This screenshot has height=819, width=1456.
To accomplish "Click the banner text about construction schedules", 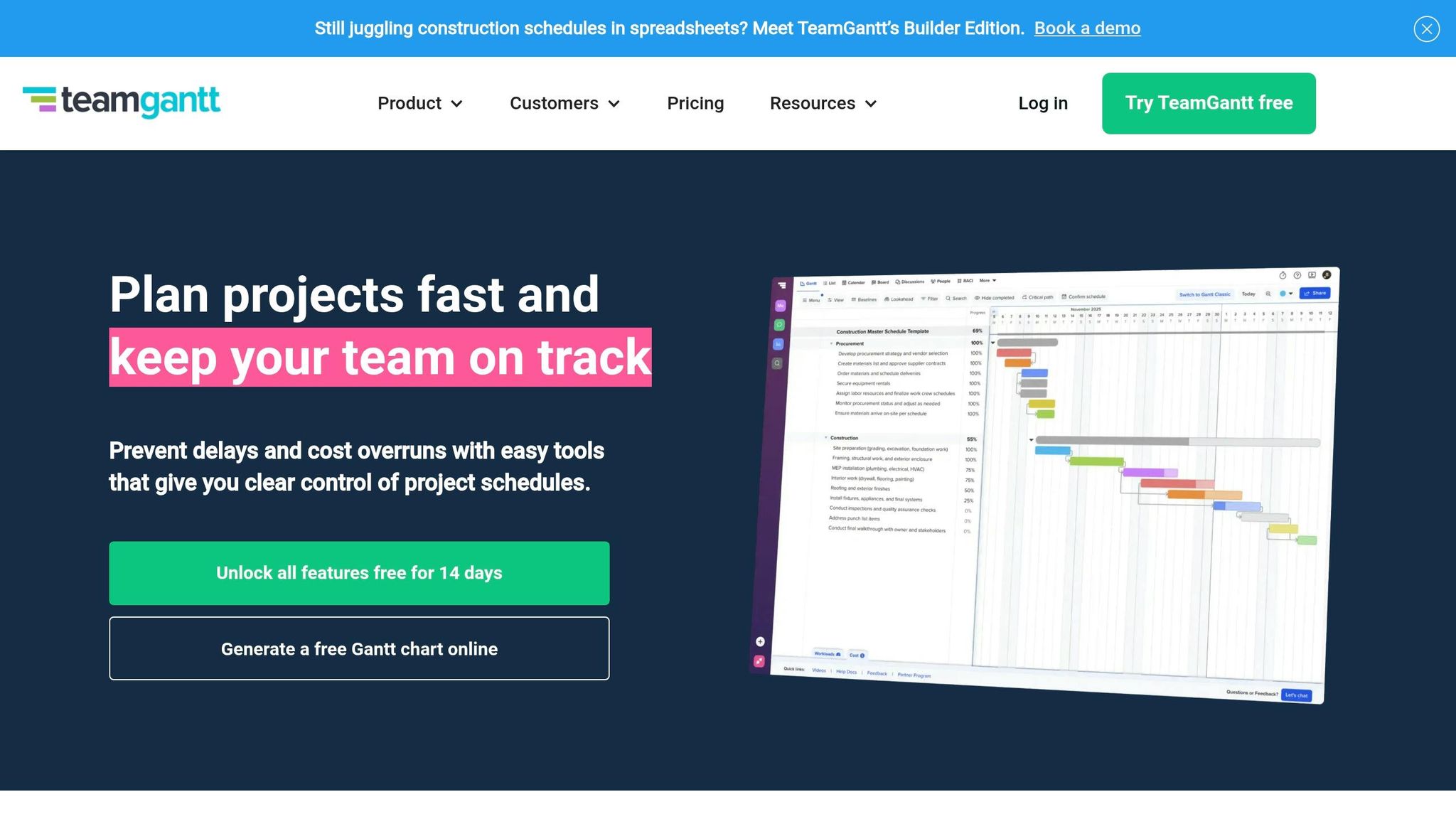I will [x=669, y=28].
